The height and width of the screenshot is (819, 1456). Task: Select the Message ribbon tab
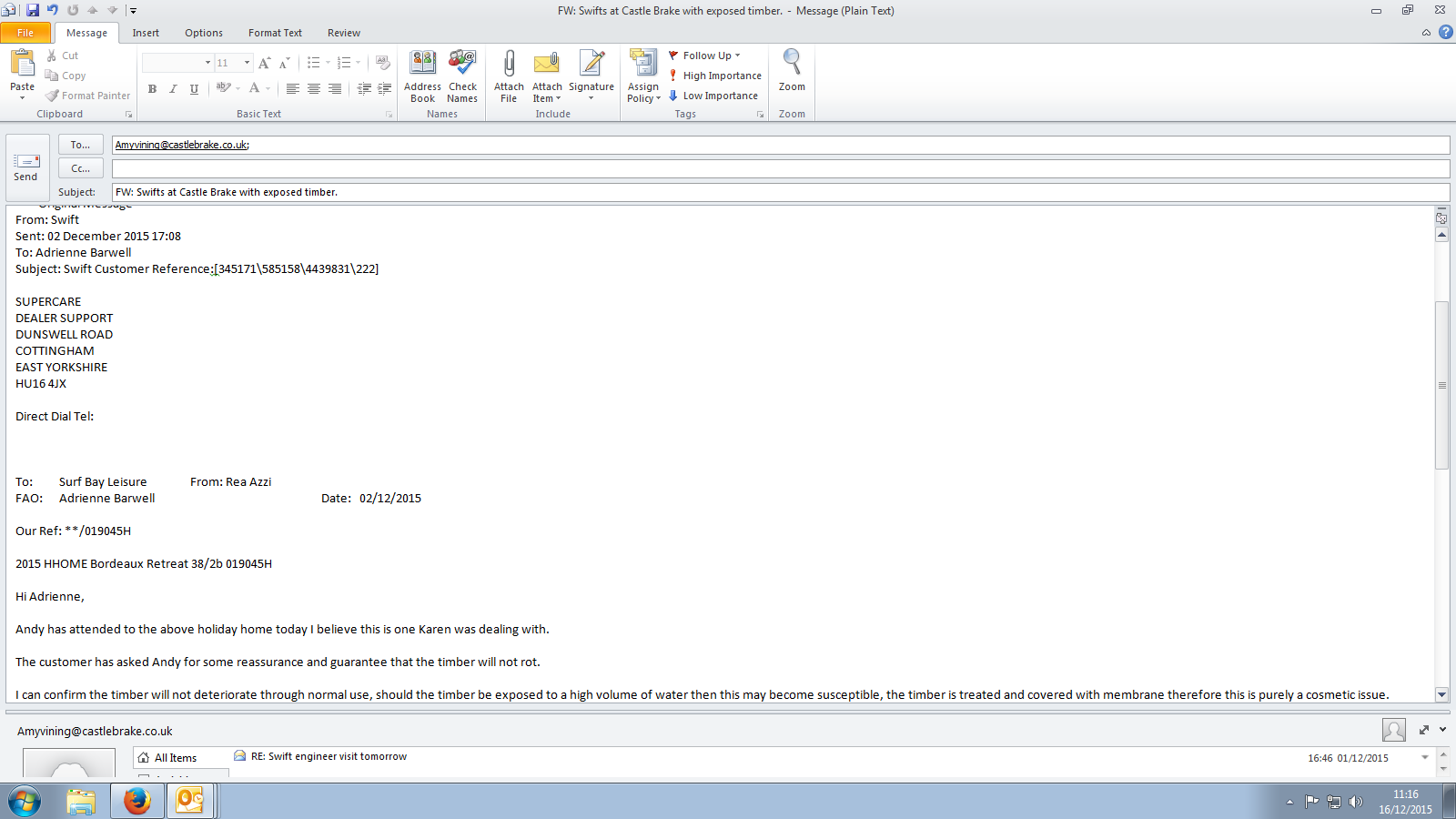coord(86,33)
